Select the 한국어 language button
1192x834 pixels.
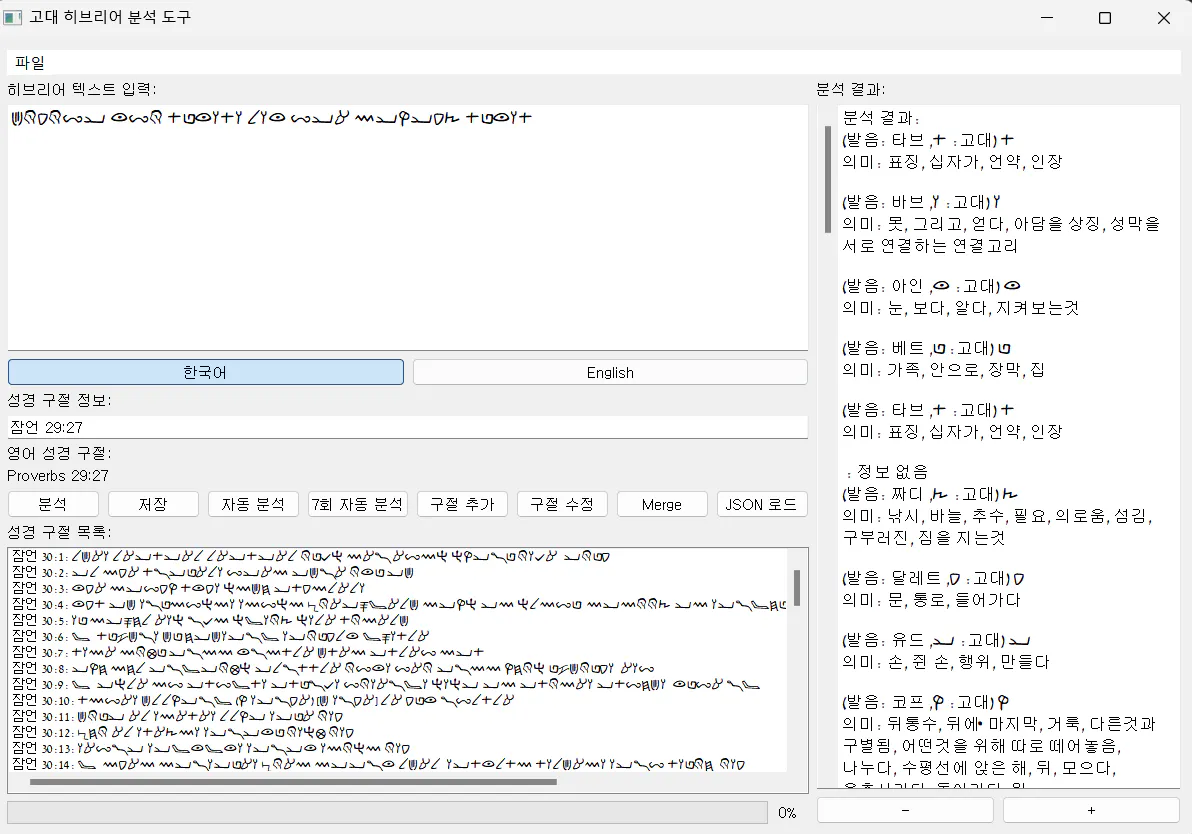click(205, 372)
